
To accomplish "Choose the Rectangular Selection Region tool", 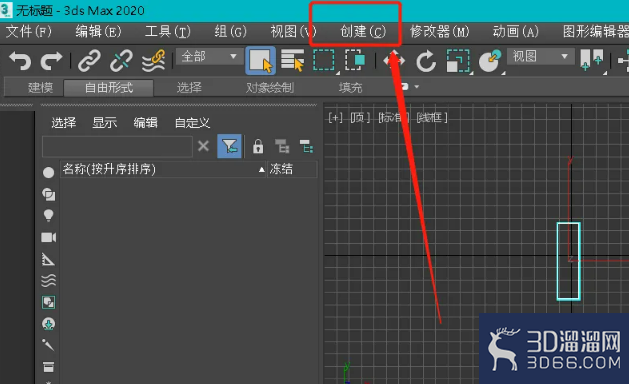I will [x=324, y=61].
